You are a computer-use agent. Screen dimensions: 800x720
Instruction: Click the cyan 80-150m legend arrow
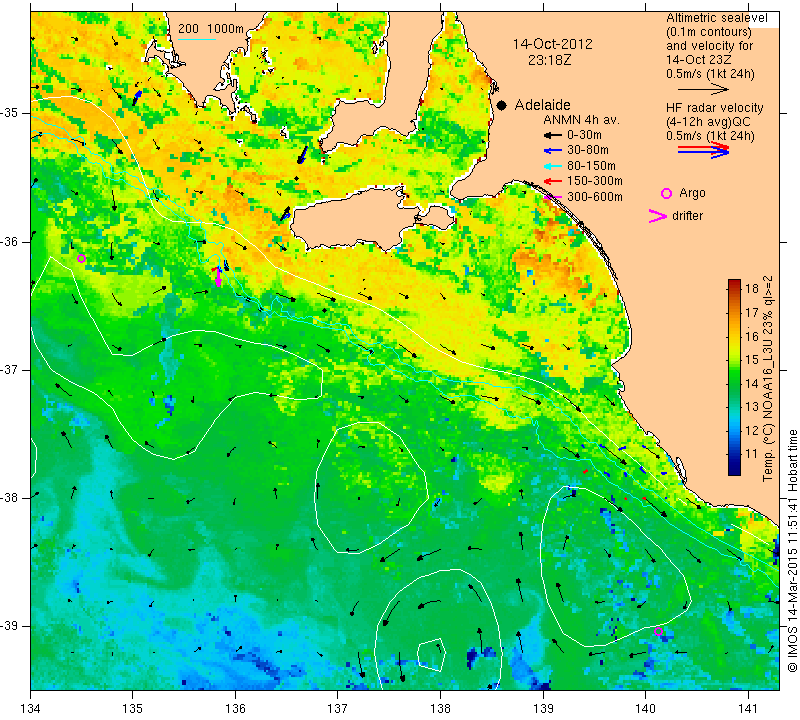[553, 166]
